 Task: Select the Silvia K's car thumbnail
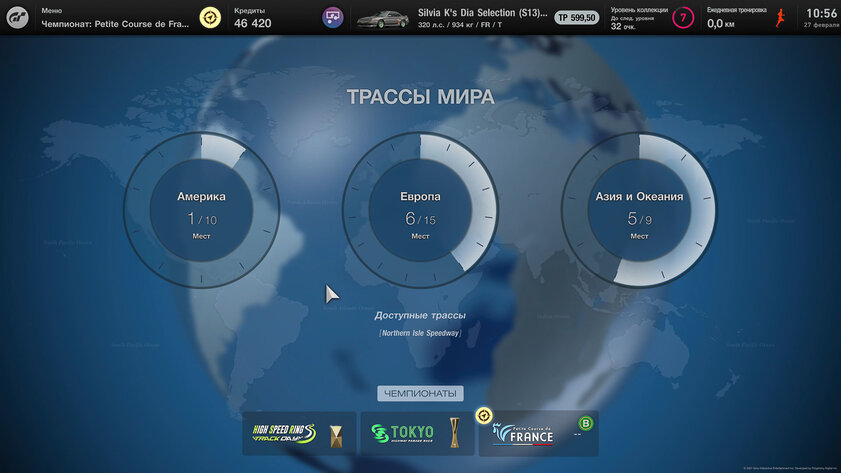pos(383,19)
